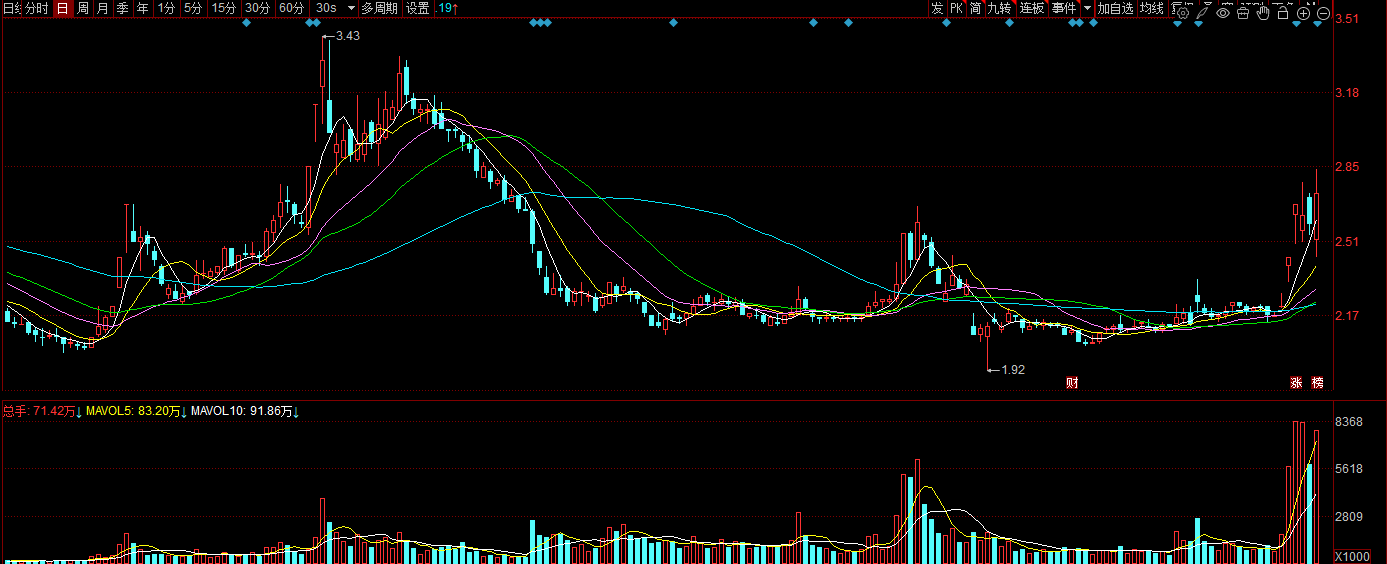Click the MAVOL5 83.20万 indicator label

[138, 411]
